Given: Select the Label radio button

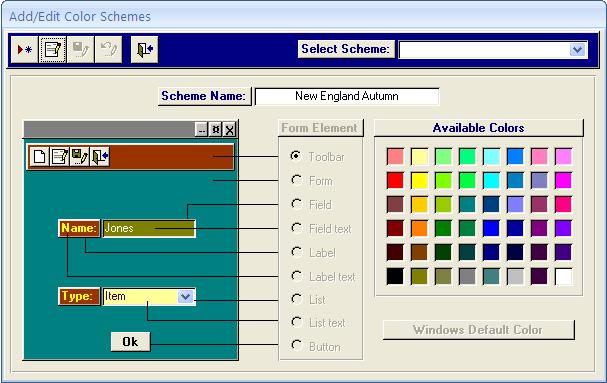Looking at the screenshot, I should (x=296, y=252).
